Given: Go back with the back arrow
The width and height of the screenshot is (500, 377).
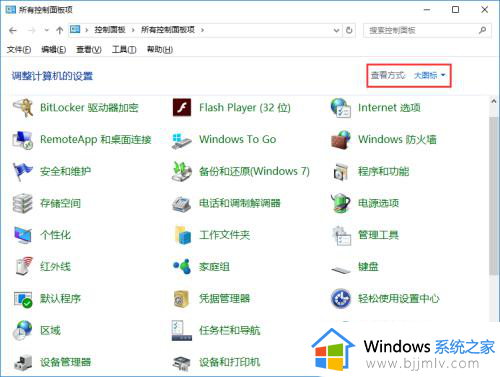Looking at the screenshot, I should 13,31.
